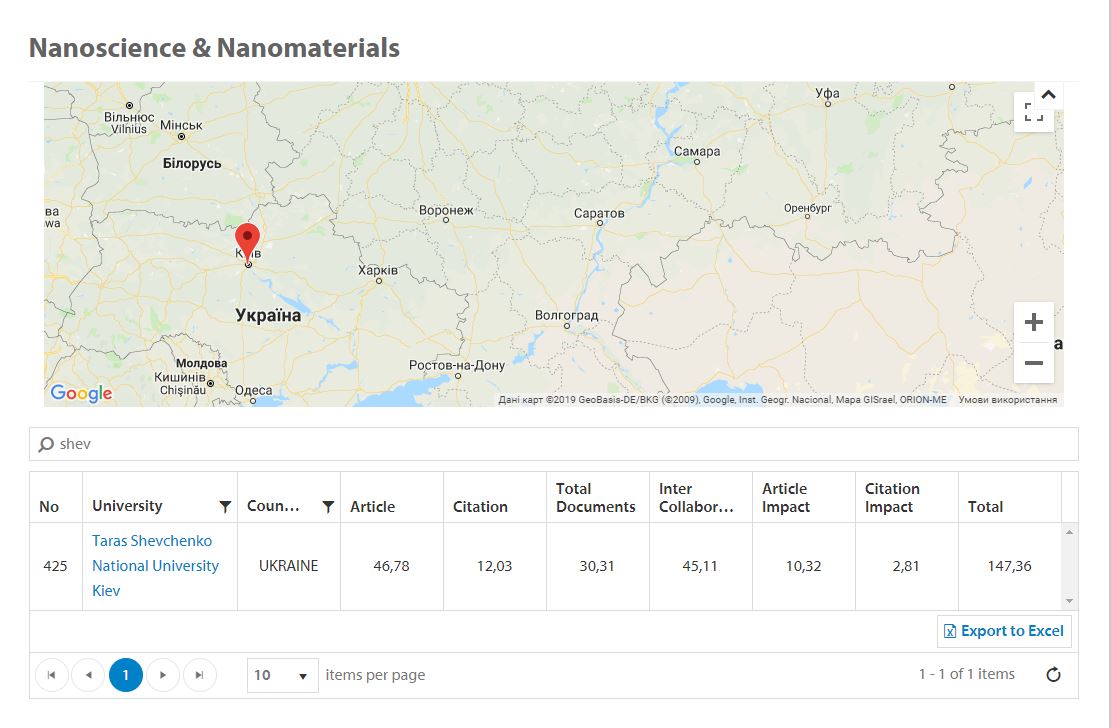This screenshot has height=728, width=1111.
Task: Select the rank cell 425
Action: coord(55,566)
